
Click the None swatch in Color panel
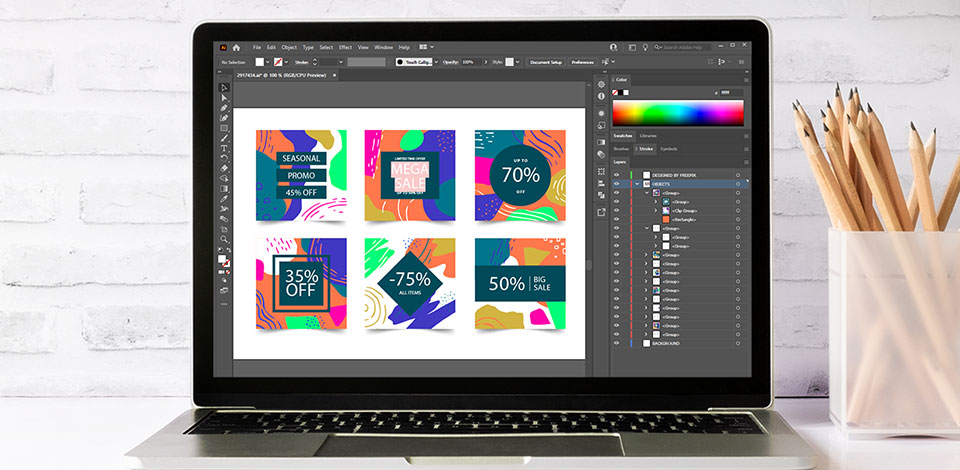click(x=615, y=92)
